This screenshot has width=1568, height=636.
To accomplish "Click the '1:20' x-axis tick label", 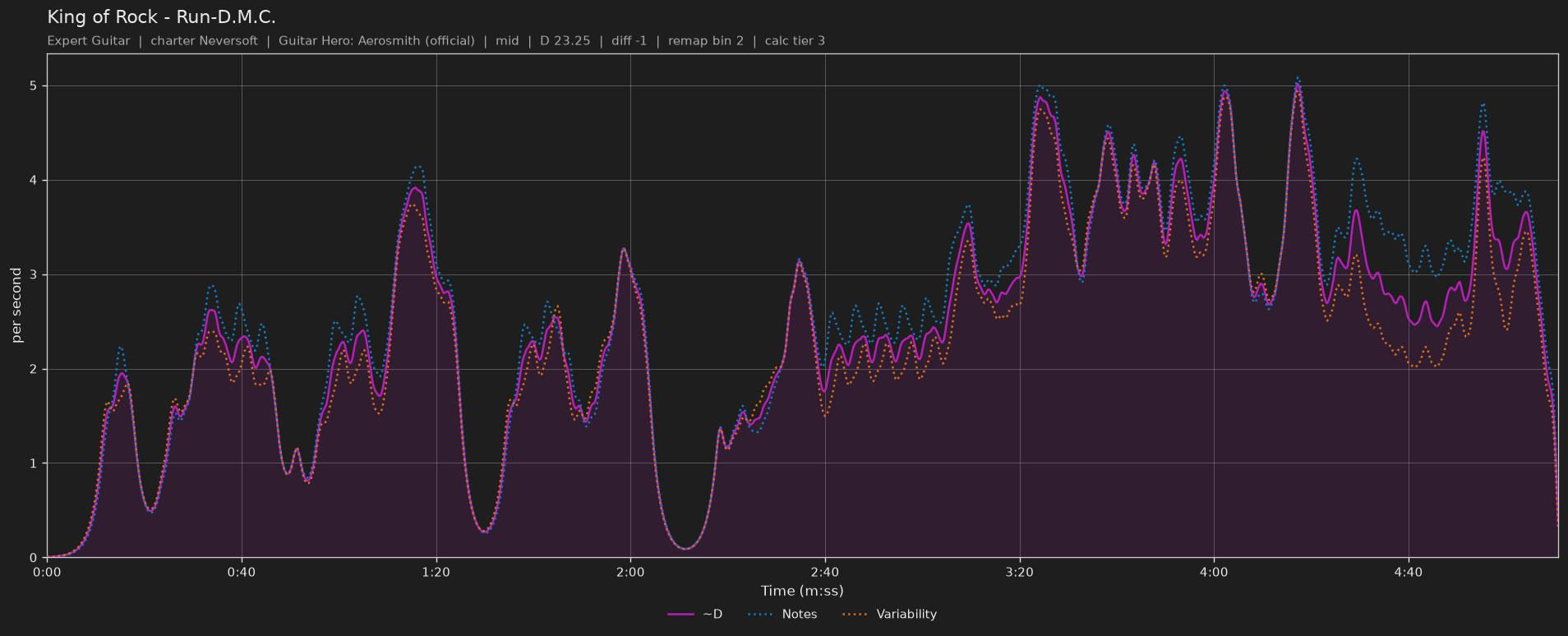I will (436, 572).
